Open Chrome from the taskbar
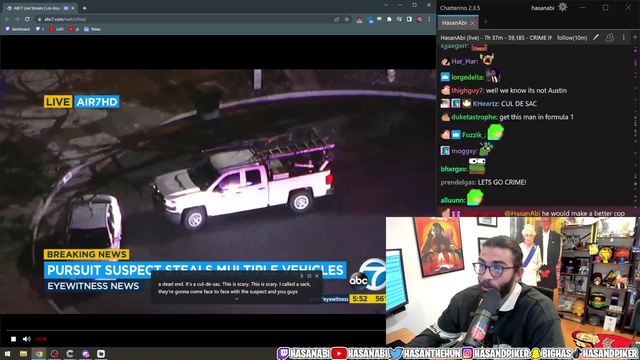The height and width of the screenshot is (360, 640). 39,353
